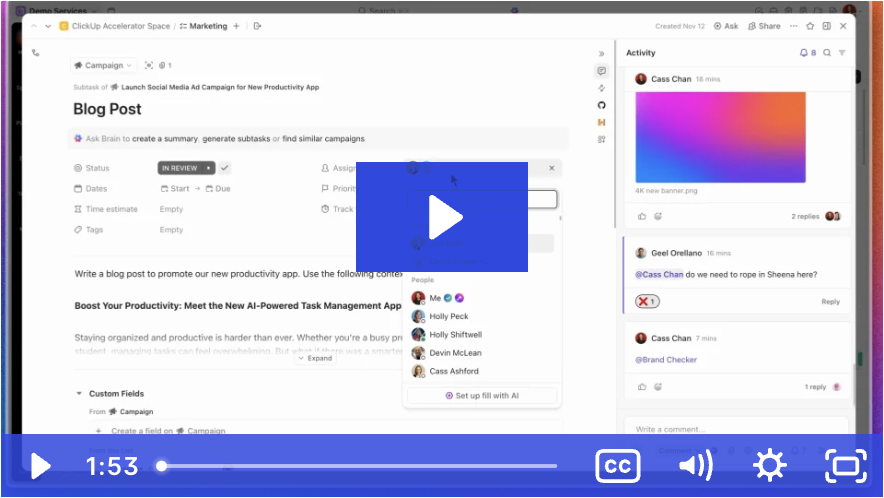This screenshot has width=884, height=498.
Task: Open notifications bell showing 8
Action: (x=807, y=53)
